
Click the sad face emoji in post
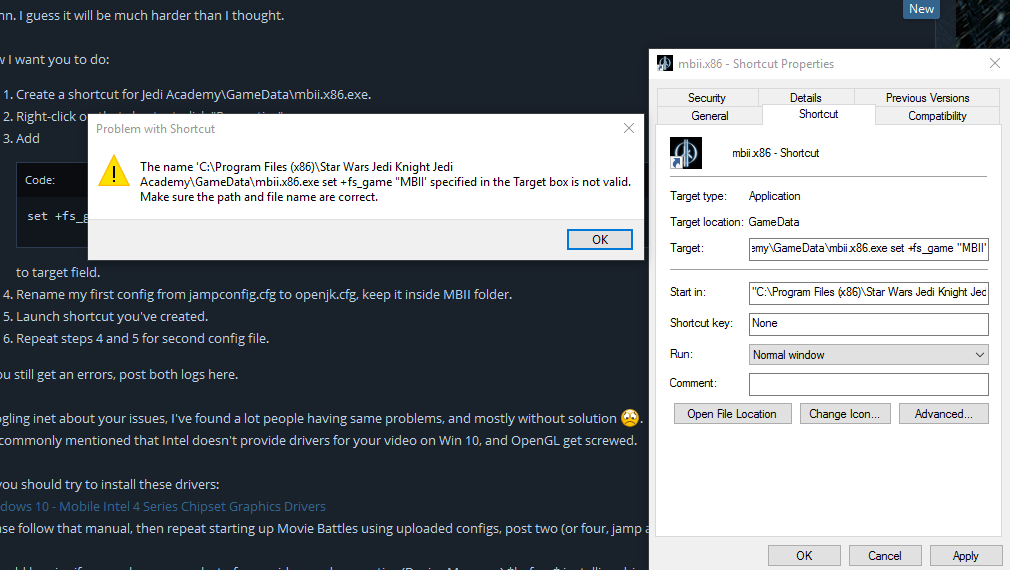(x=629, y=418)
